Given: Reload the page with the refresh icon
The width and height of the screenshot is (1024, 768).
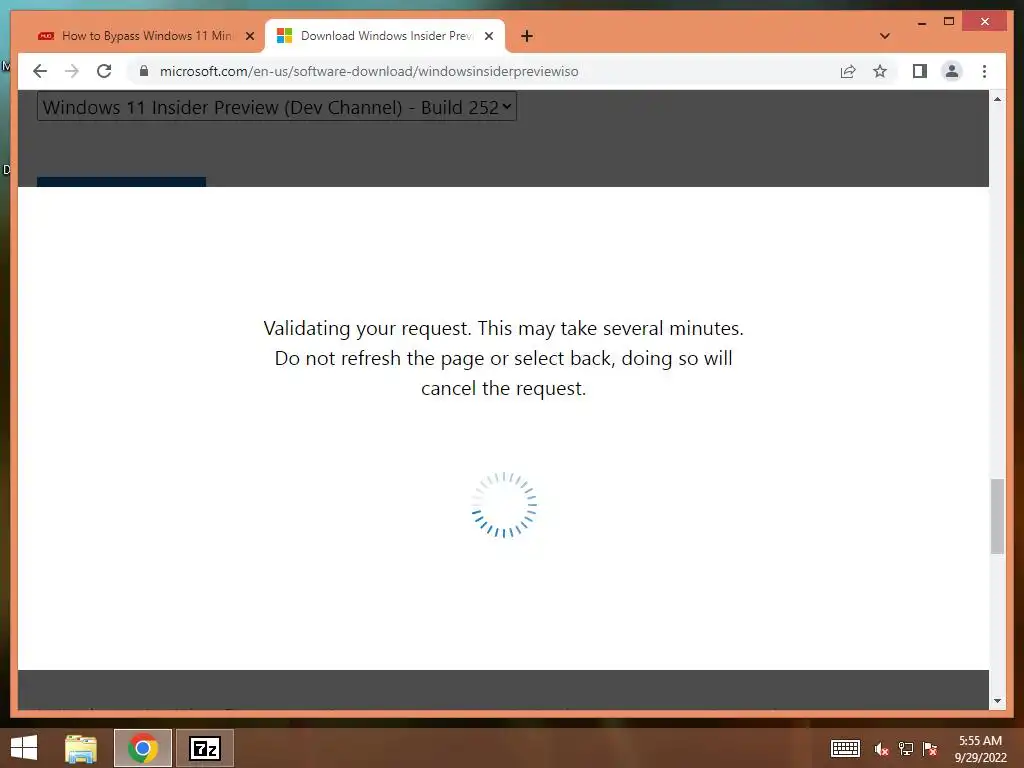Looking at the screenshot, I should click(x=104, y=71).
